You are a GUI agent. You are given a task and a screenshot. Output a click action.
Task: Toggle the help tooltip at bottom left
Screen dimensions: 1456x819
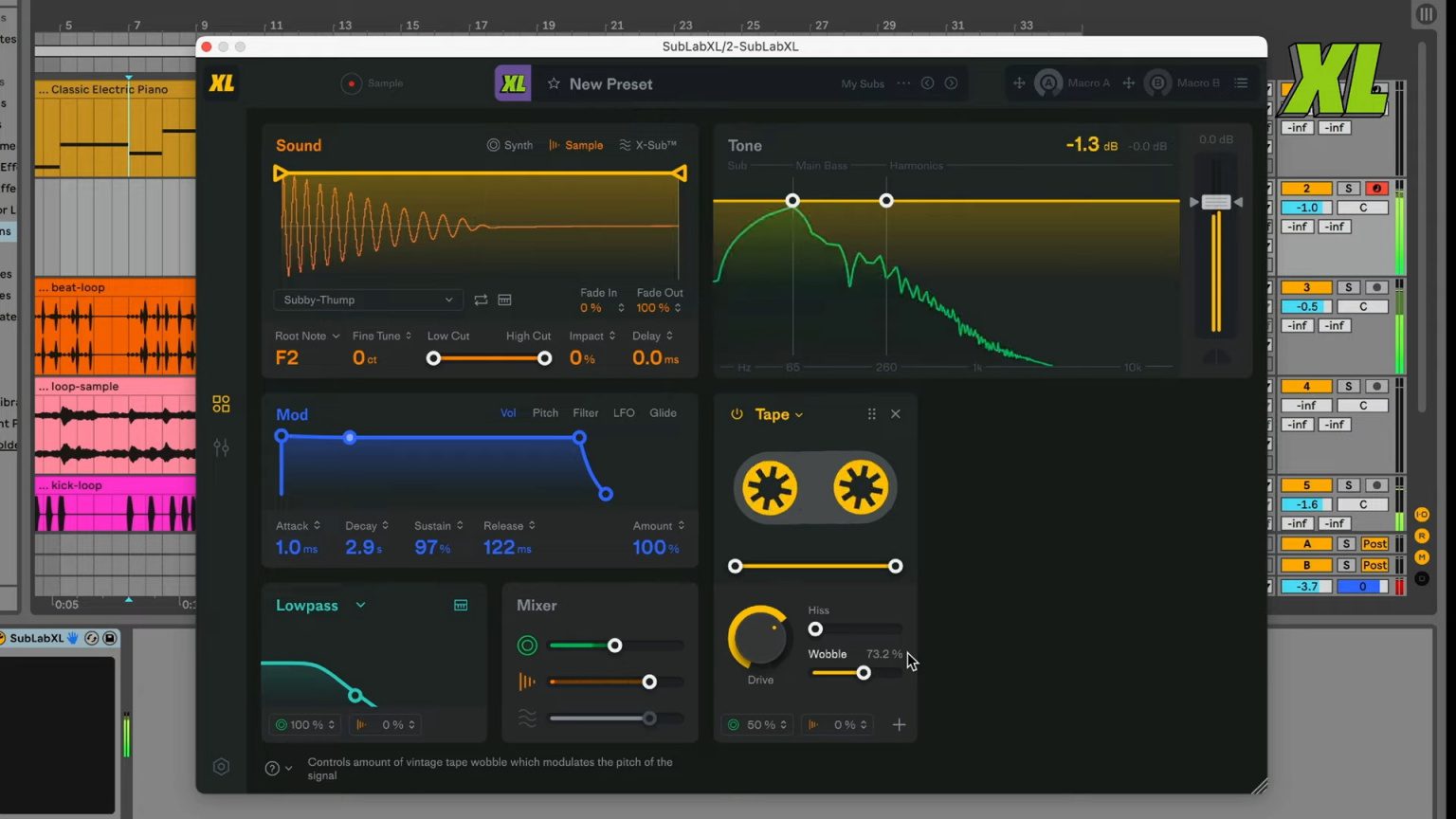coord(272,768)
